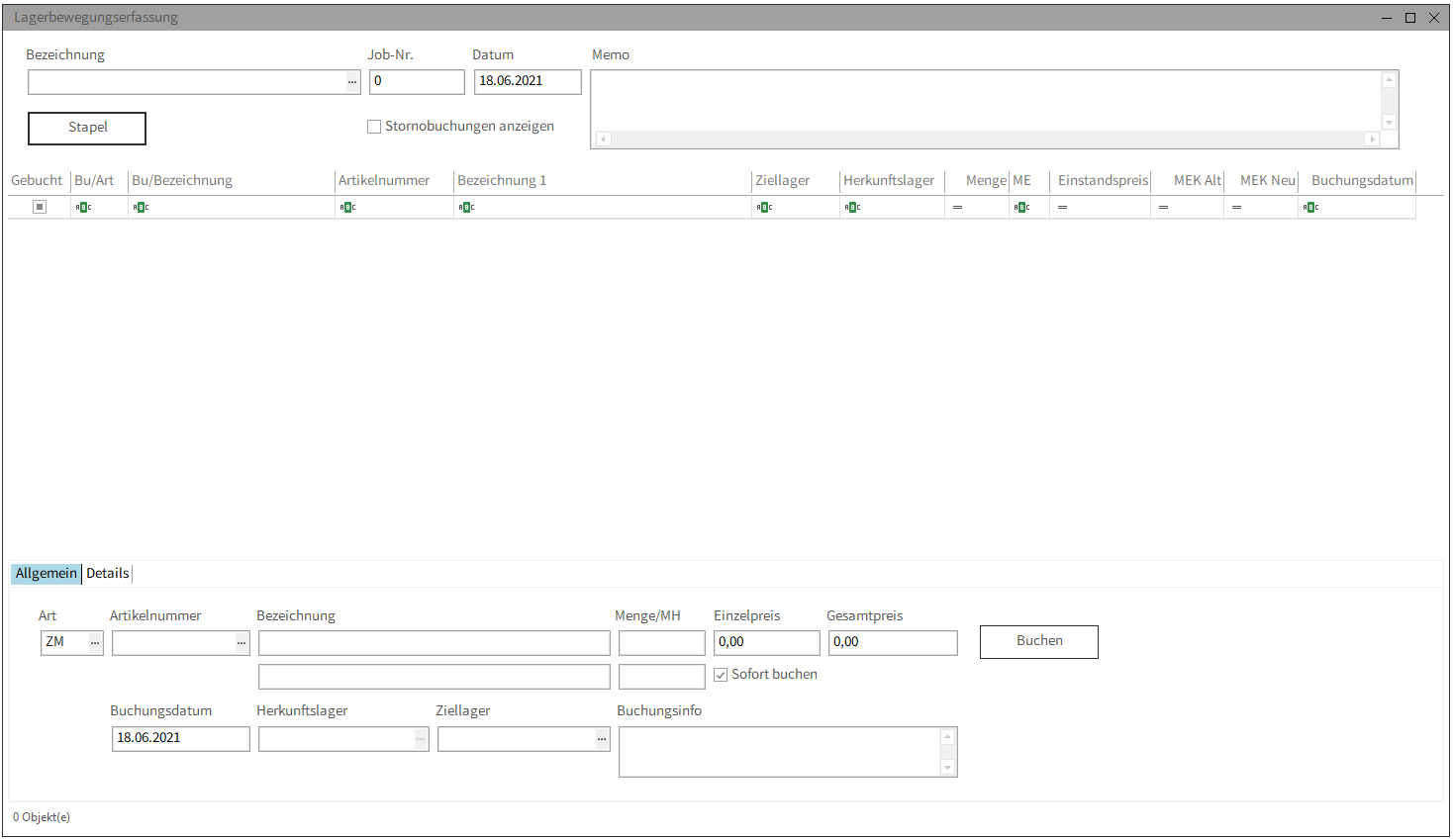1453x840 pixels.
Task: Click the filter icon under Bu/Art column
Action: click(83, 208)
